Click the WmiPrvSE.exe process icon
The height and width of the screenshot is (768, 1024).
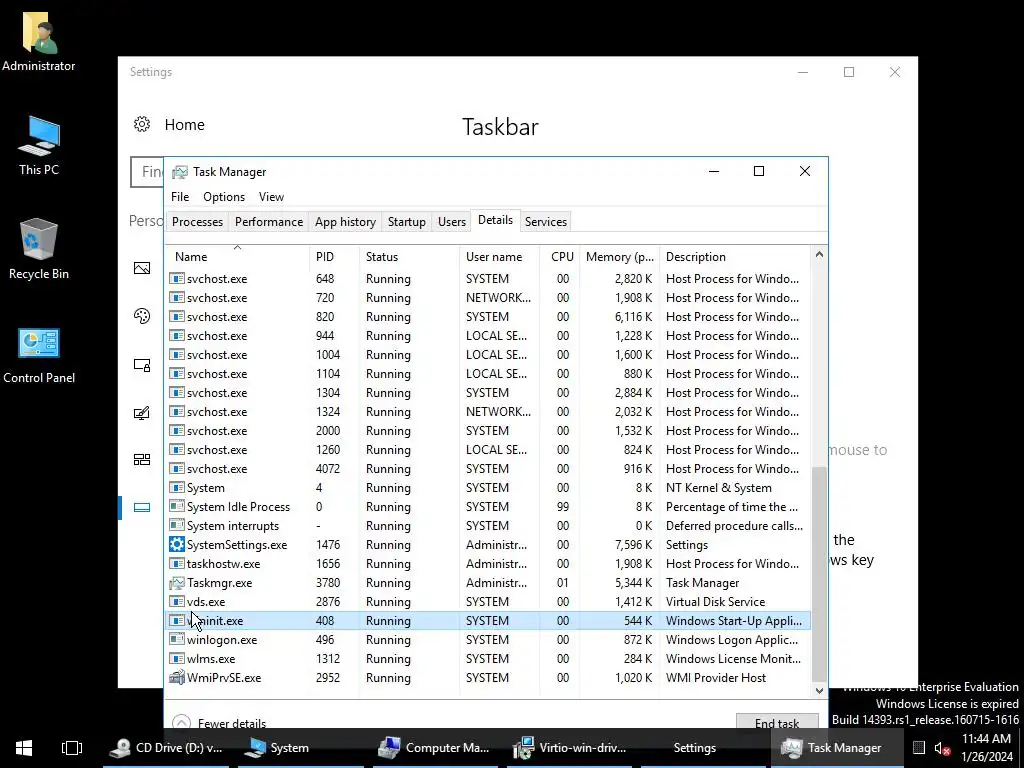click(176, 677)
